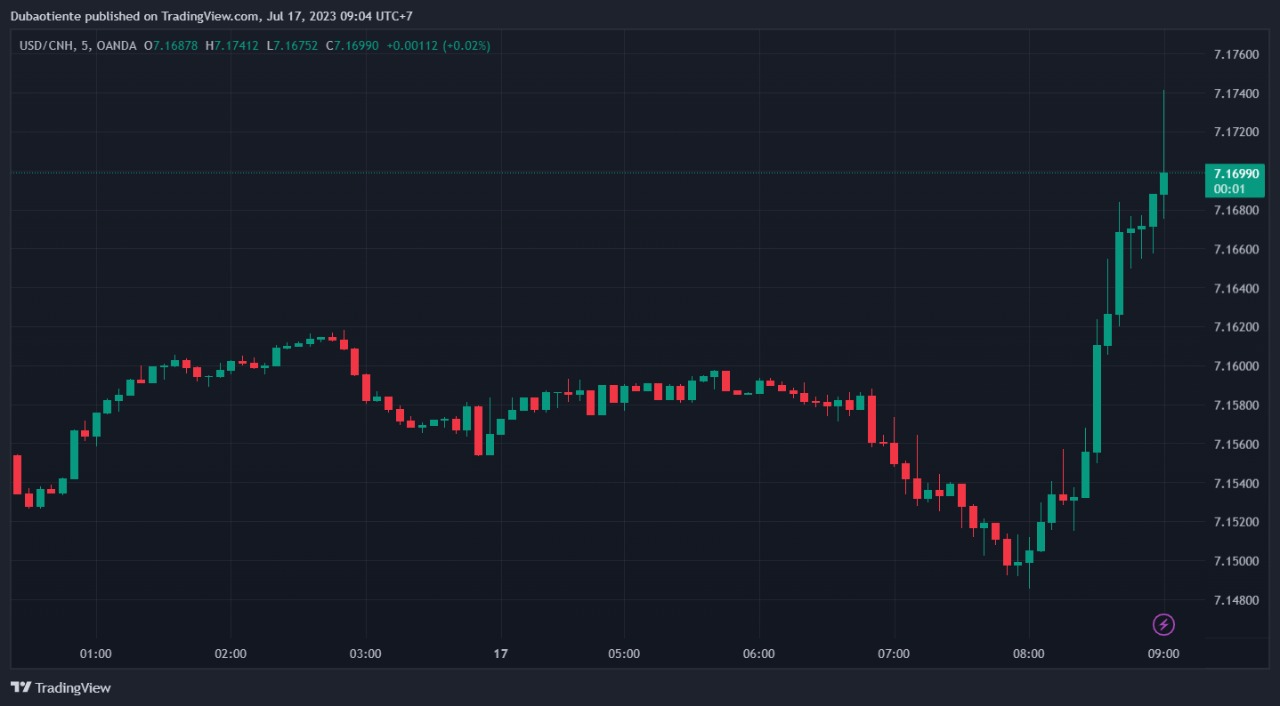Select the 06:00 time axis label
Screen dimensions: 1280x706
coord(759,654)
